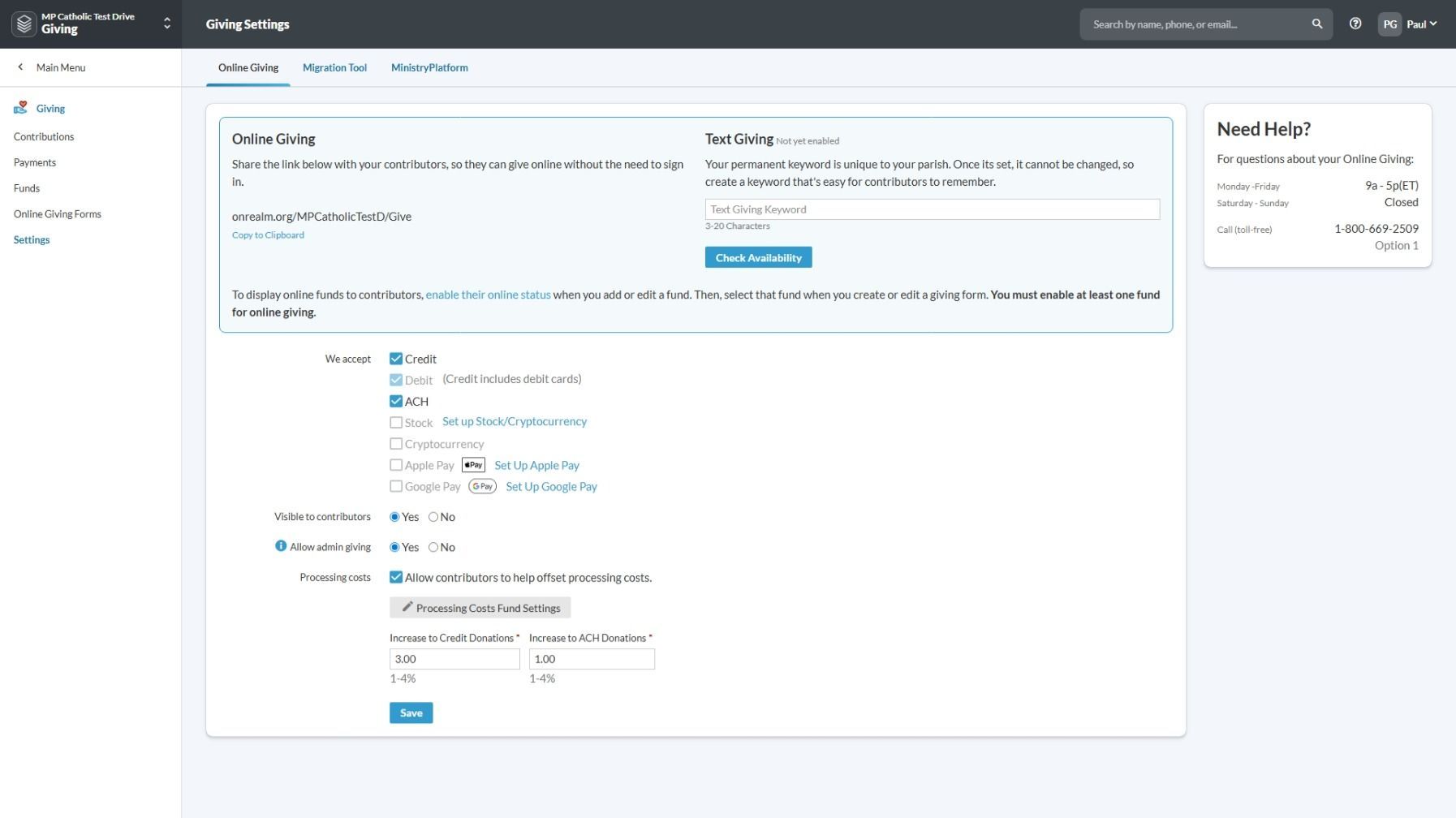Click the search magnifier icon
Image resolution: width=1456 pixels, height=818 pixels.
pos(1316,24)
